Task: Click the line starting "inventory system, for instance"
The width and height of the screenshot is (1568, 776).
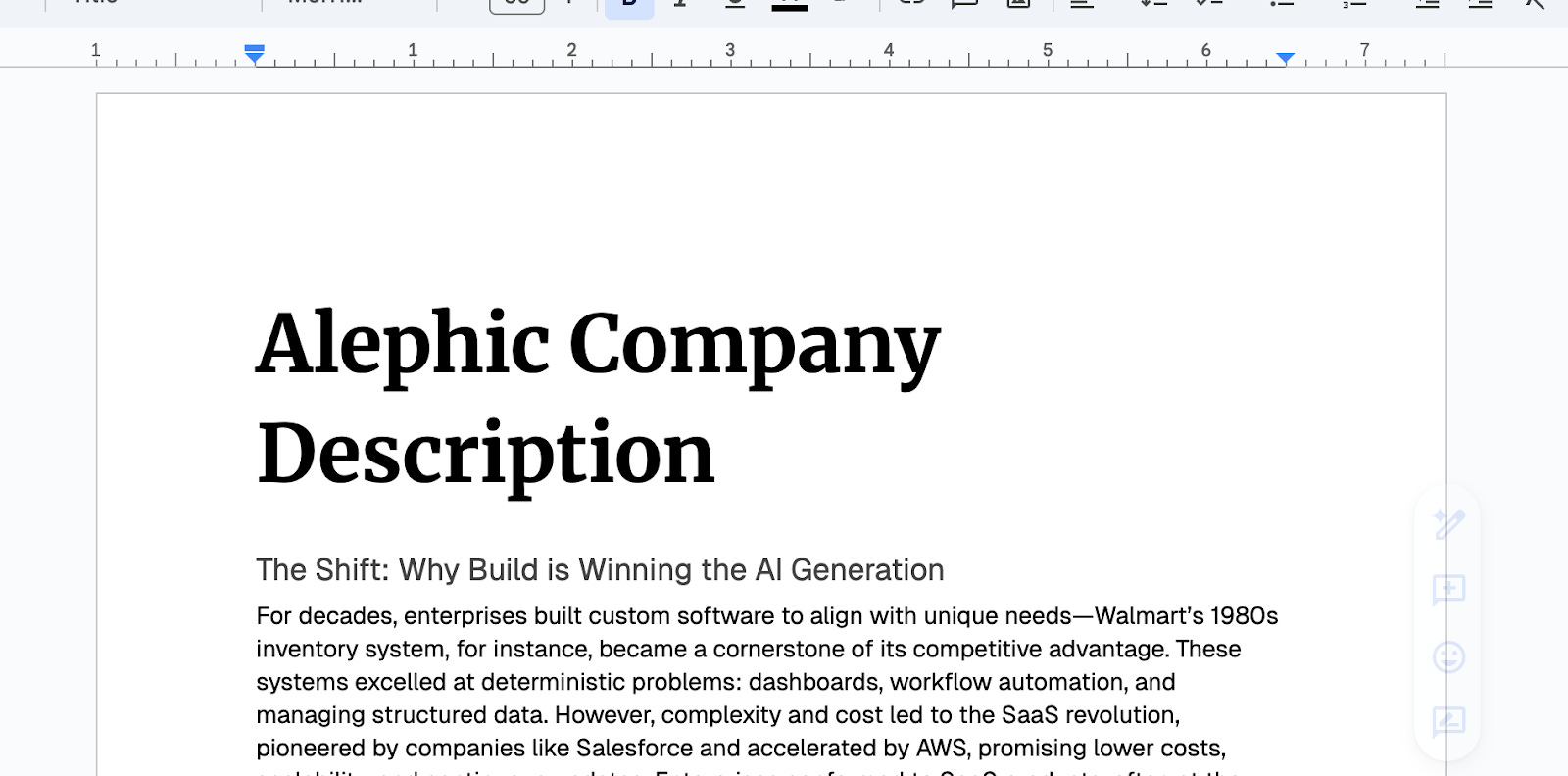Action: pos(749,650)
